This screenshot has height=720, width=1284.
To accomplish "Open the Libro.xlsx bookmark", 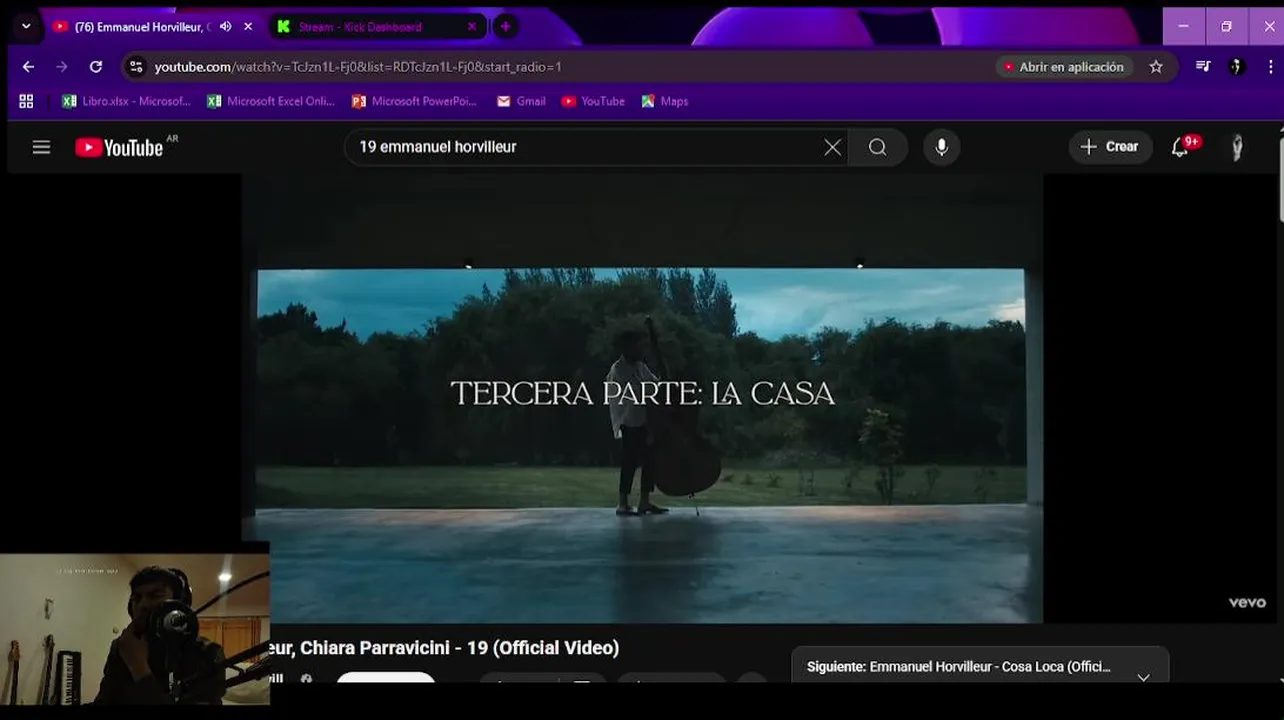I will tap(126, 101).
